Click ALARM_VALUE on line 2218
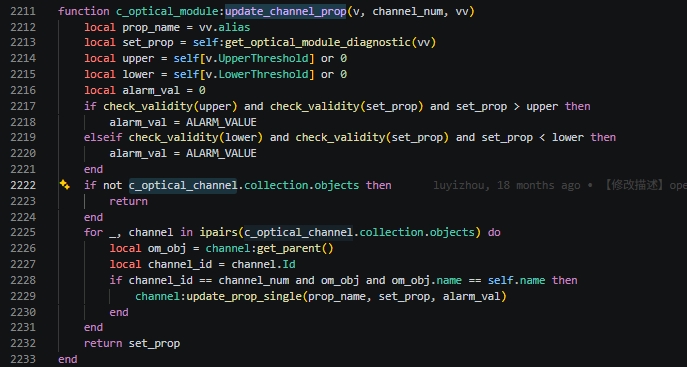This screenshot has width=687, height=367. [x=221, y=122]
